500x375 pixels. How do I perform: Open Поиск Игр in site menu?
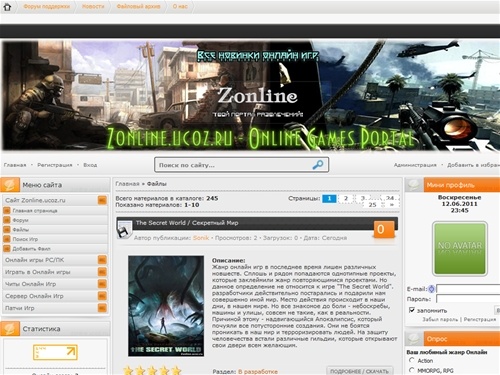click(x=25, y=239)
